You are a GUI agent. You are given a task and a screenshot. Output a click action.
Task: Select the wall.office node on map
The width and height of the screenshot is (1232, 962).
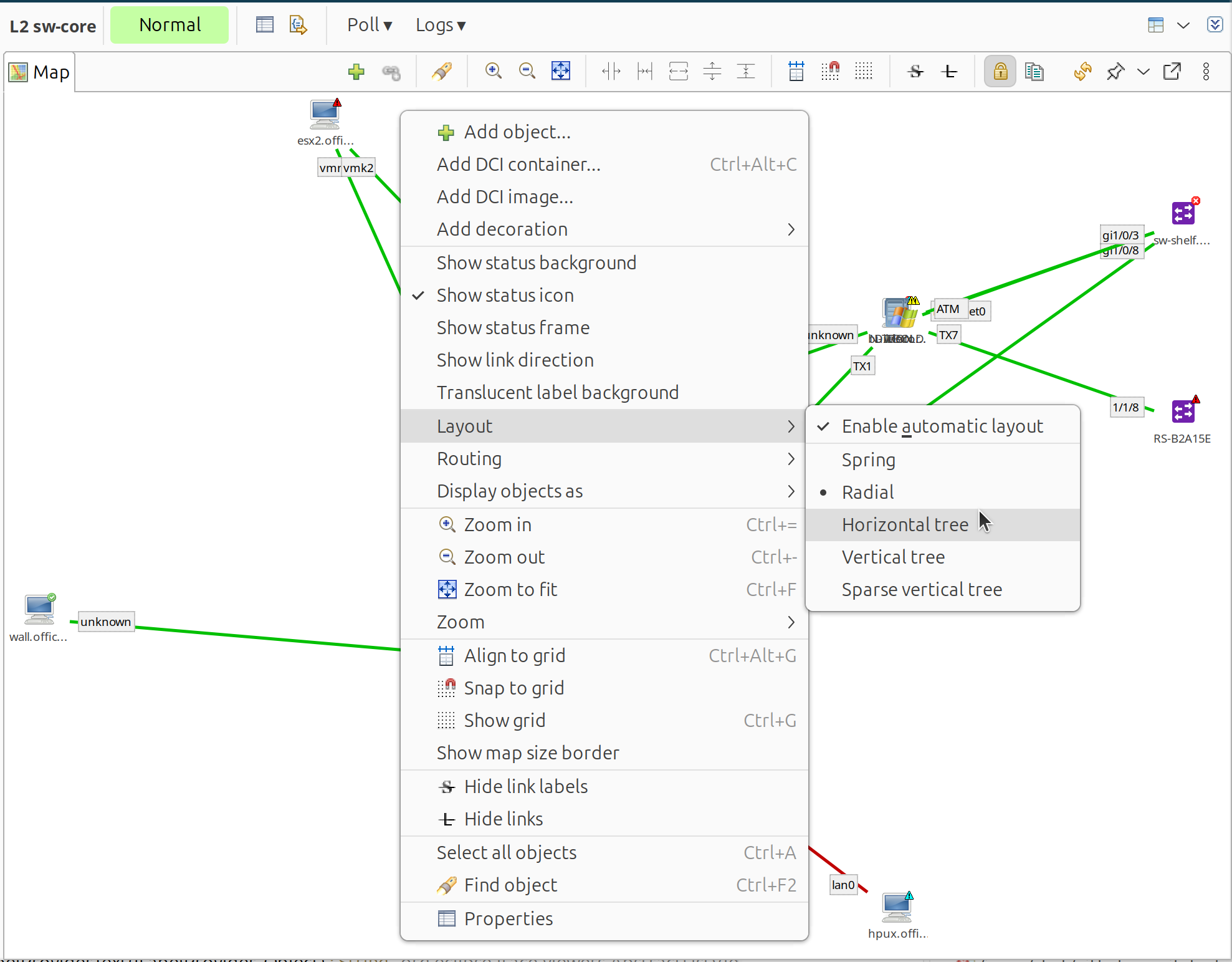[x=39, y=610]
